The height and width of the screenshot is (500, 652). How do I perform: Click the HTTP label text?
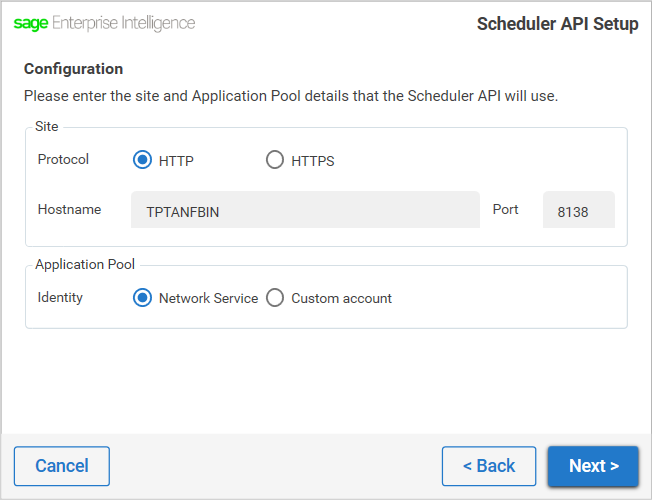(x=176, y=161)
